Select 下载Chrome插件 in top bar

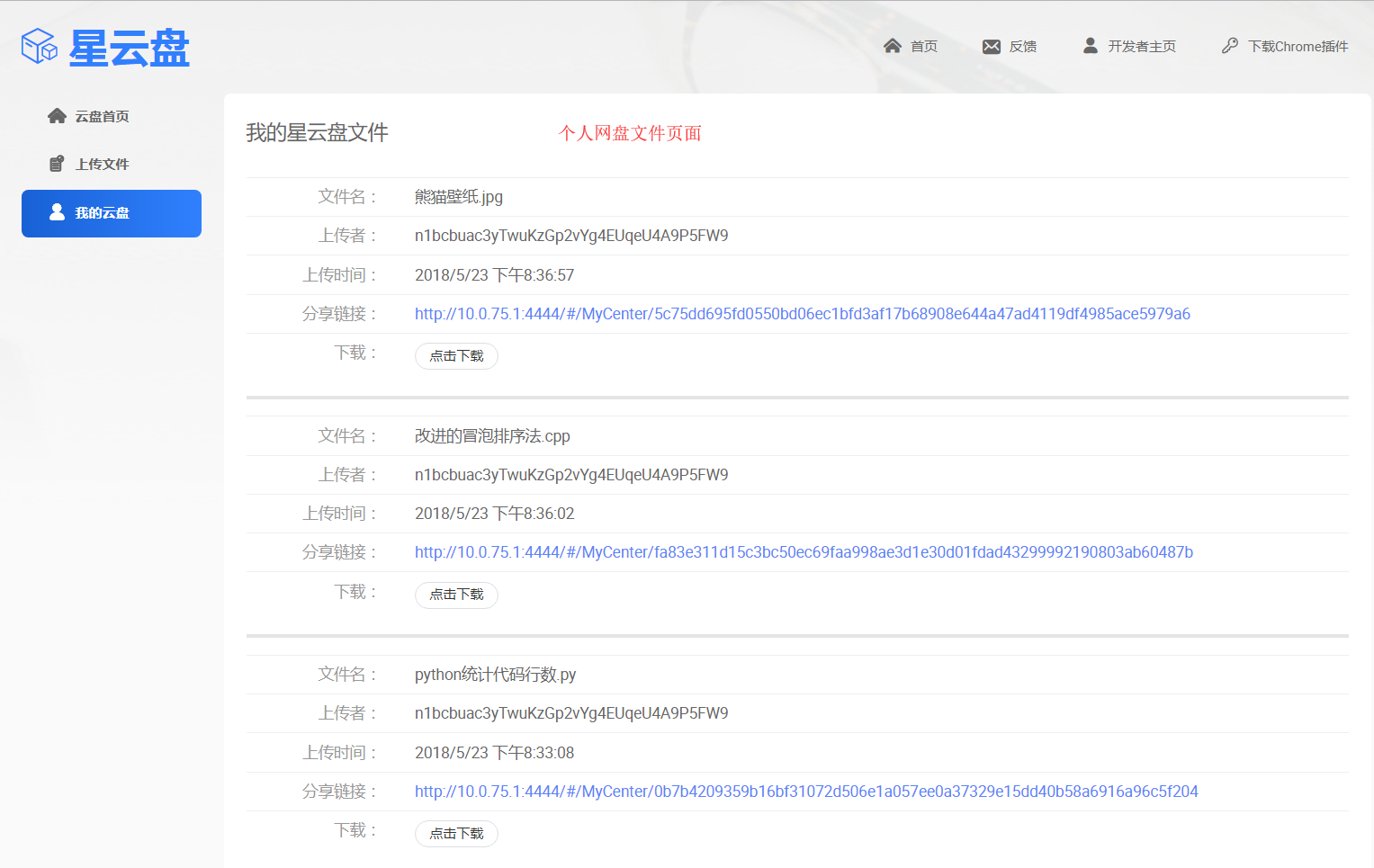pos(1298,47)
